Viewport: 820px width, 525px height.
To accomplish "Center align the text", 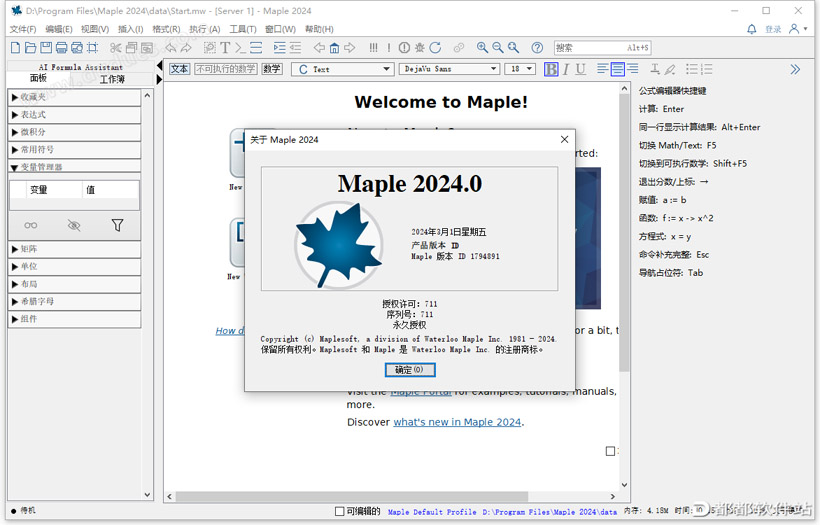I will pos(618,69).
